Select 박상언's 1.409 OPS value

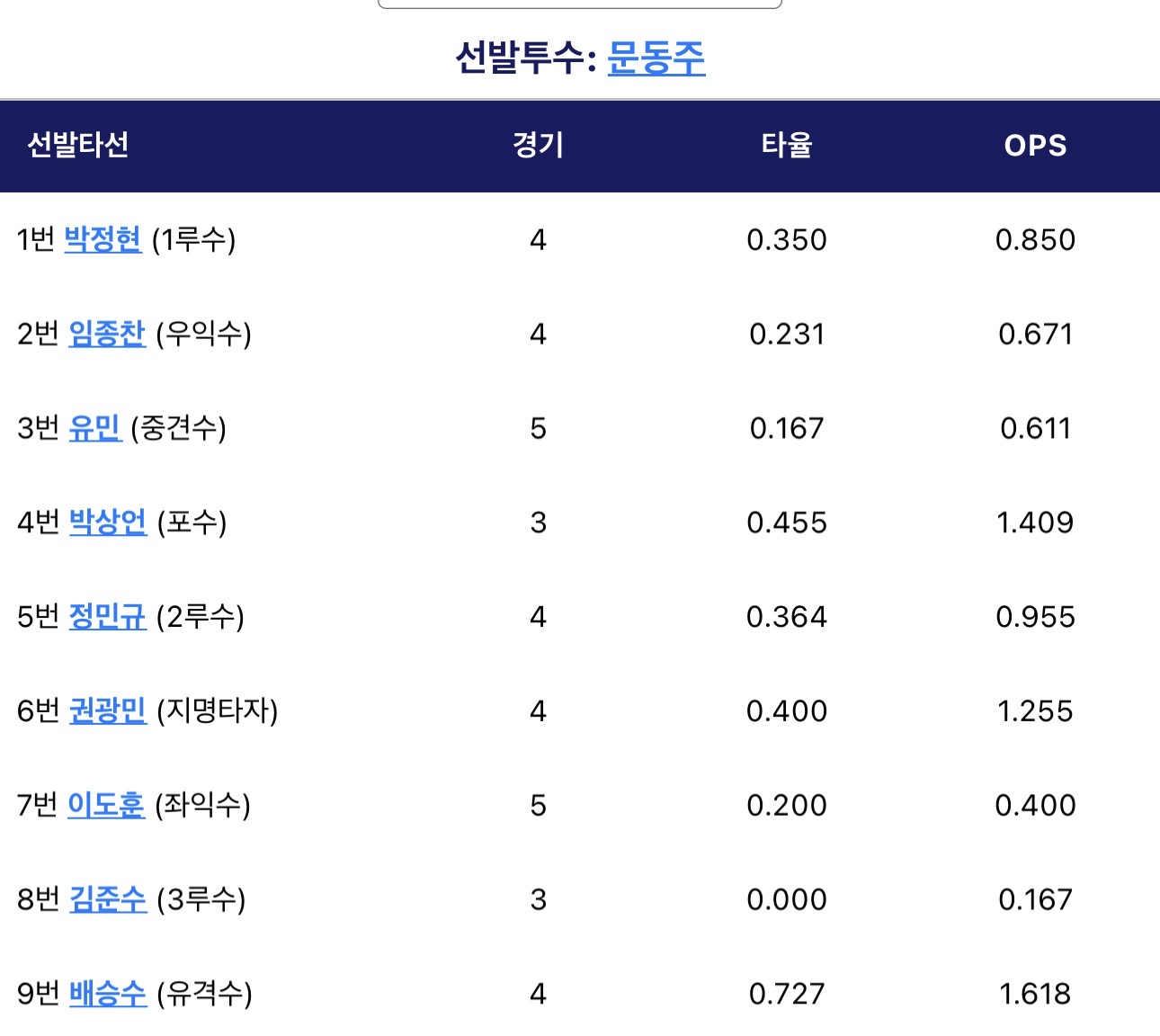pos(1035,522)
